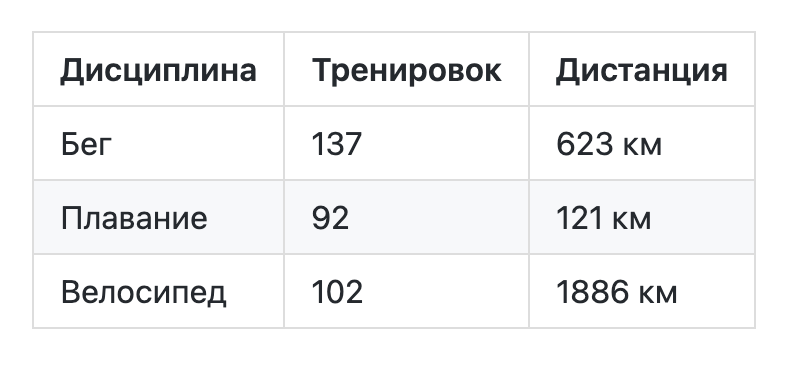
Task: Select the Бег cell
Action: click(158, 143)
